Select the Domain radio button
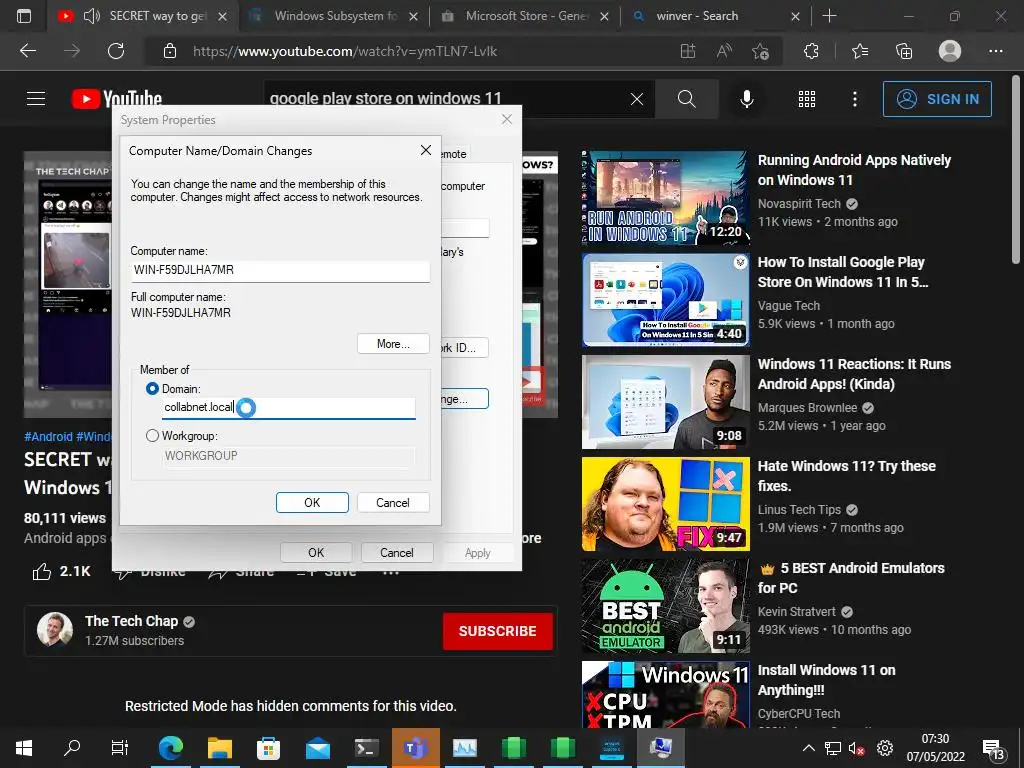1024x768 pixels. (x=152, y=389)
